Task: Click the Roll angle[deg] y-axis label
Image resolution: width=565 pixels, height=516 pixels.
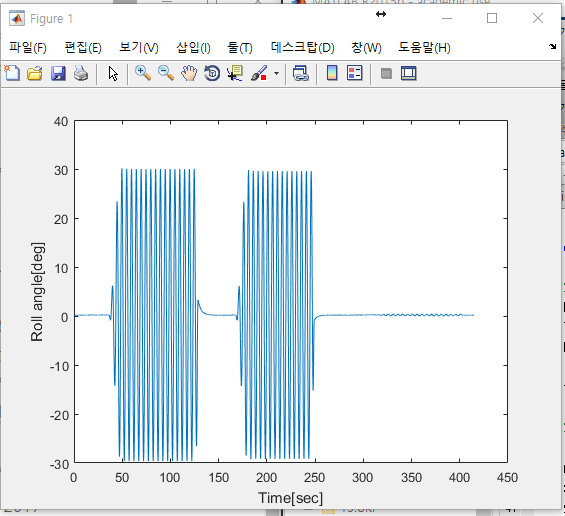Action: 37,292
